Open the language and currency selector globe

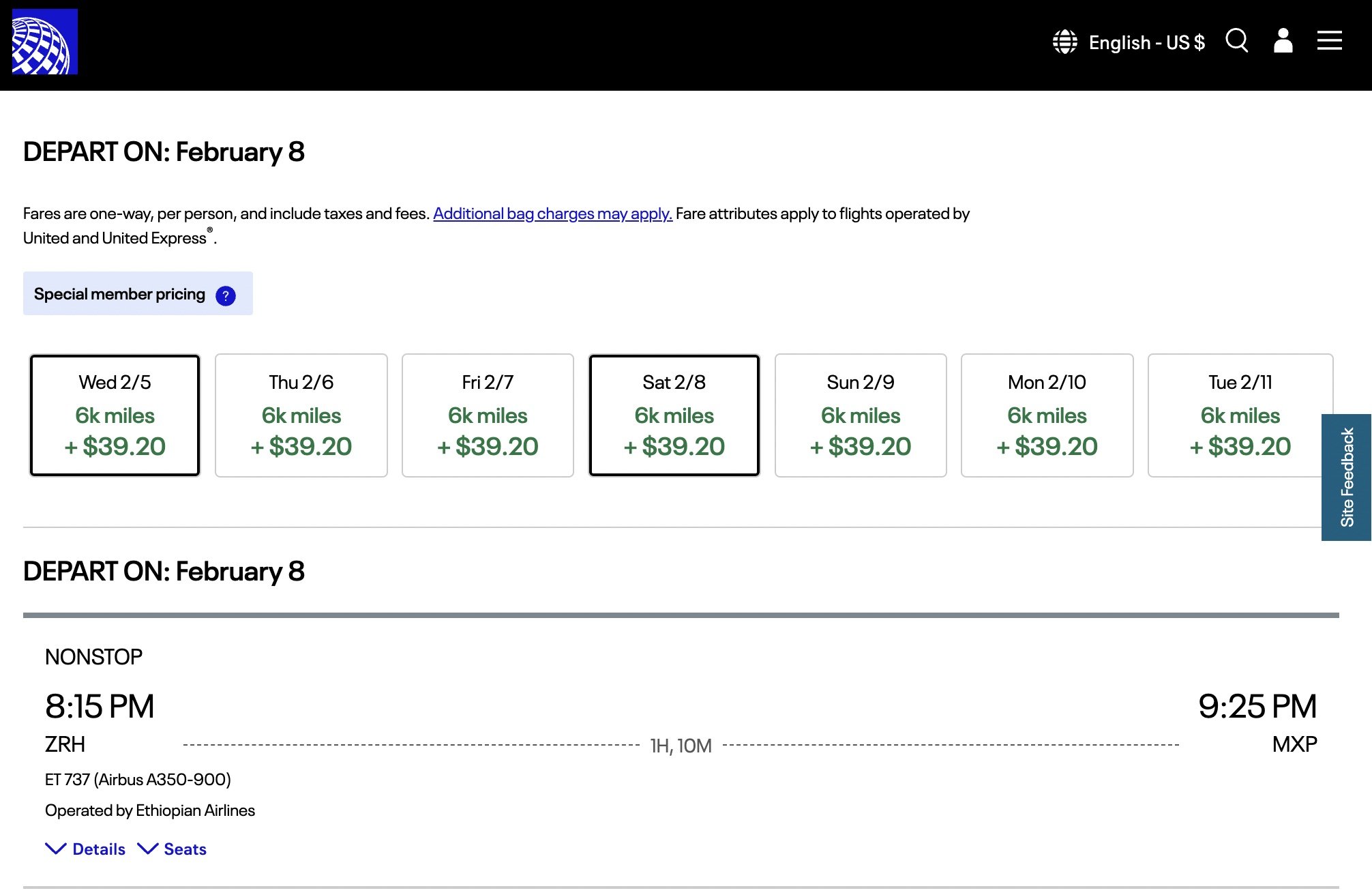[x=1064, y=42]
